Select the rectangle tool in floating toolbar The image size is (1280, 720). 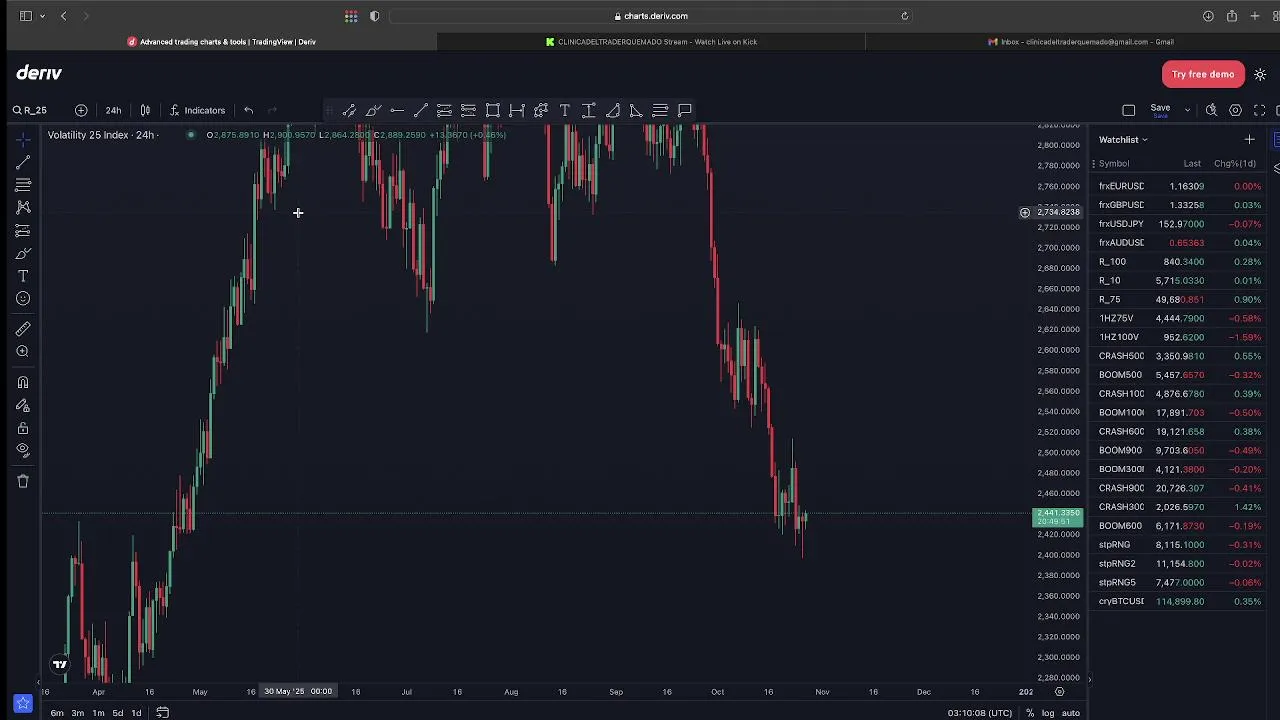[493, 110]
